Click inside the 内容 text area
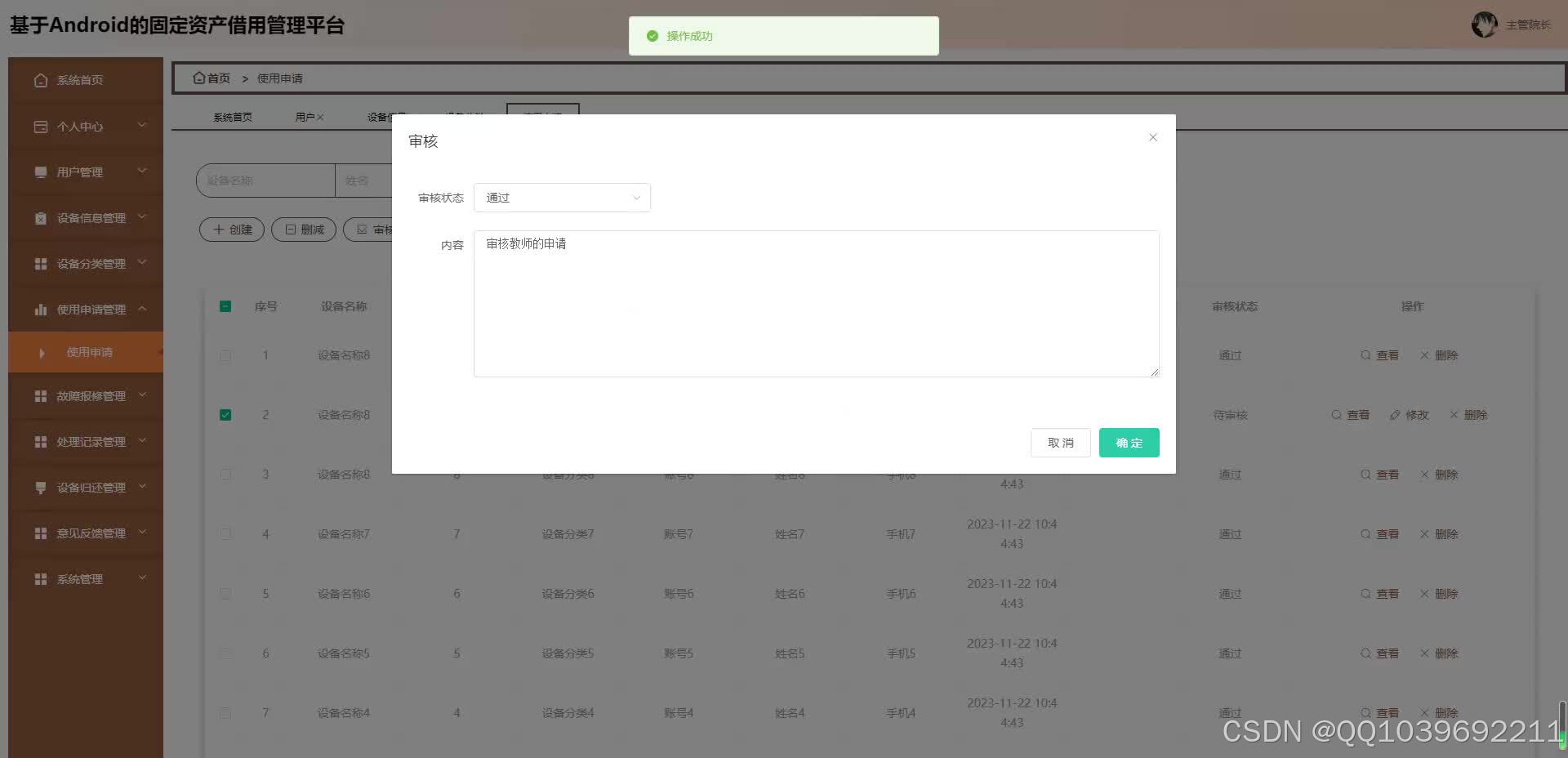The width and height of the screenshot is (1568, 758). click(816, 304)
